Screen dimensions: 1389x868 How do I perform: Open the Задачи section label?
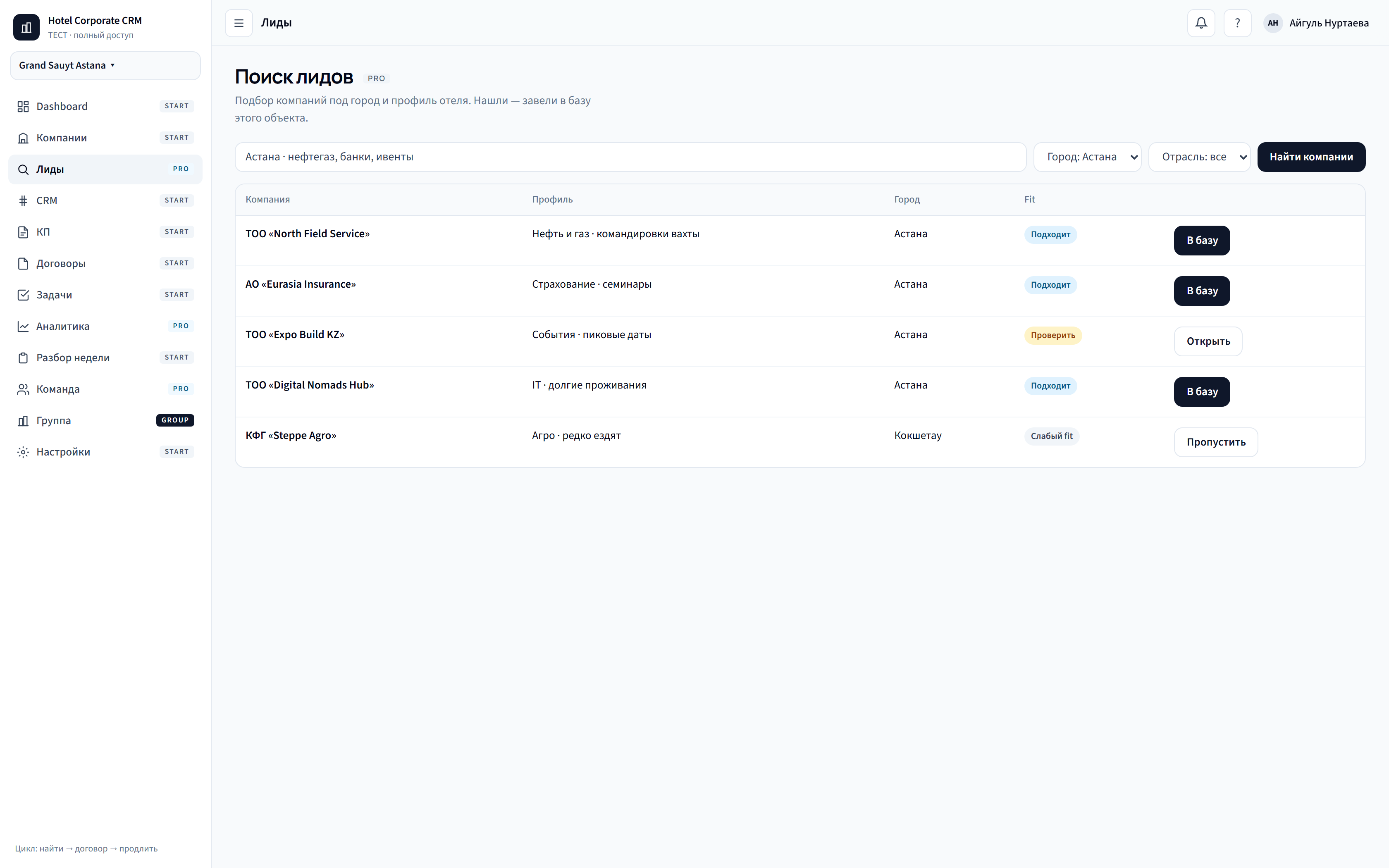tap(54, 295)
